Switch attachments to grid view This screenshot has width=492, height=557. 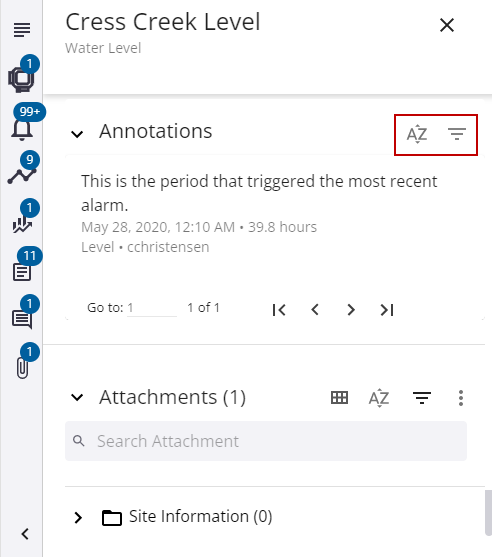click(x=339, y=398)
